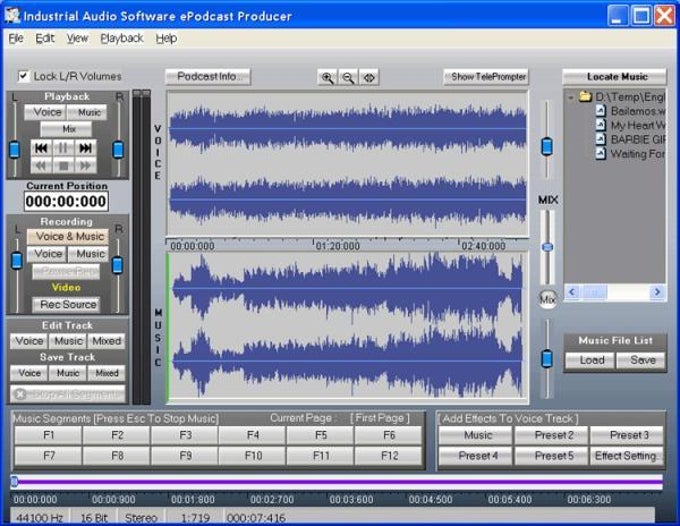Pause playback with the pause button

tap(63, 148)
